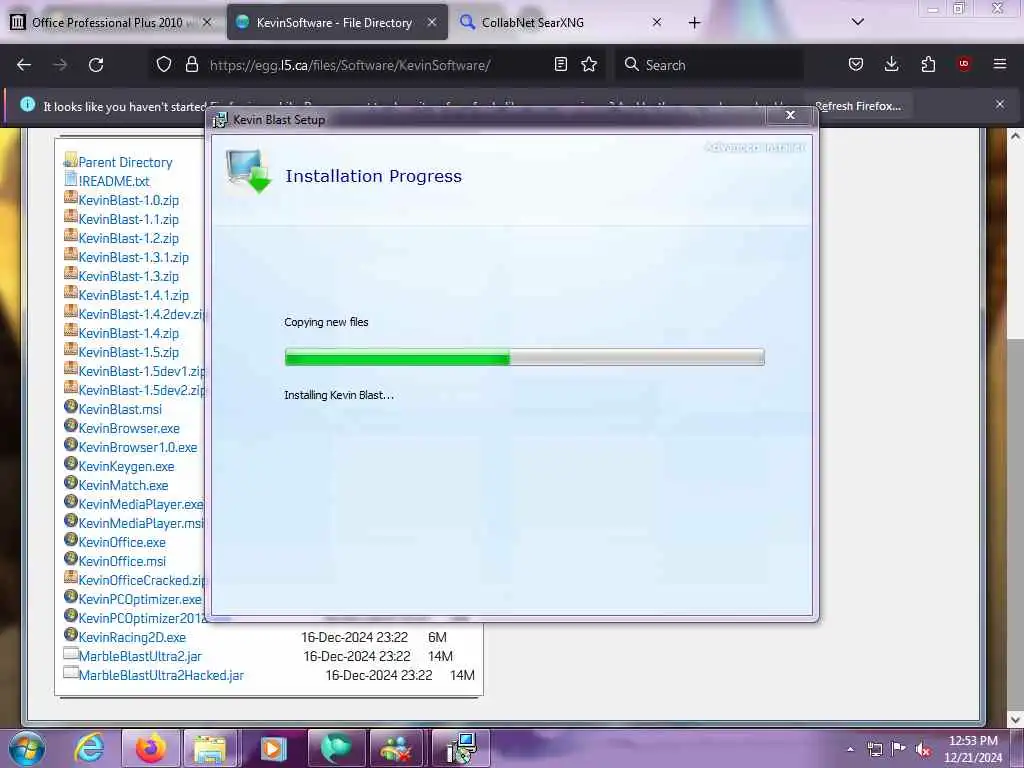Click the KevinKeygen.exe link
The image size is (1024, 768).
[x=126, y=466]
